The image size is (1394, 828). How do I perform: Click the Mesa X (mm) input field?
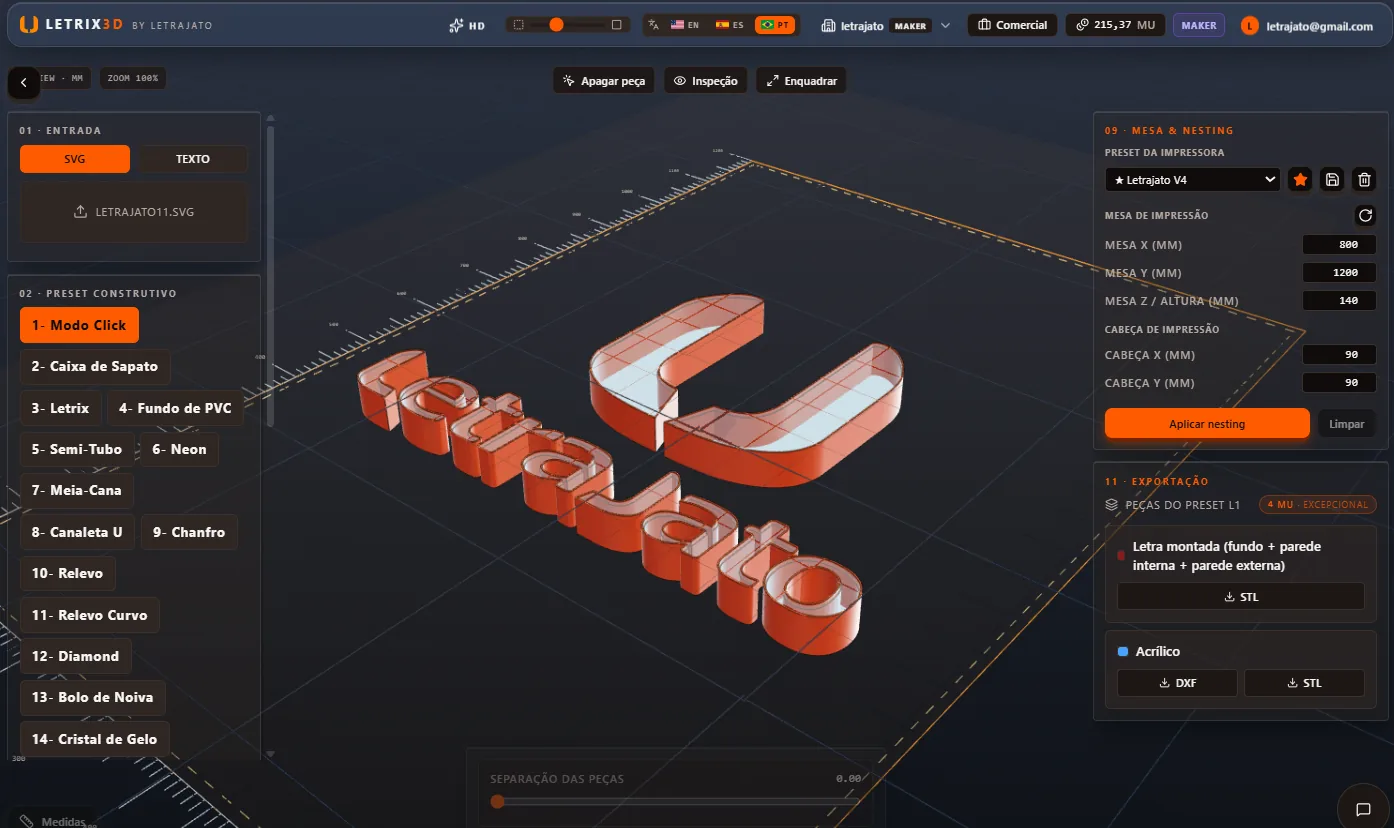tap(1340, 245)
